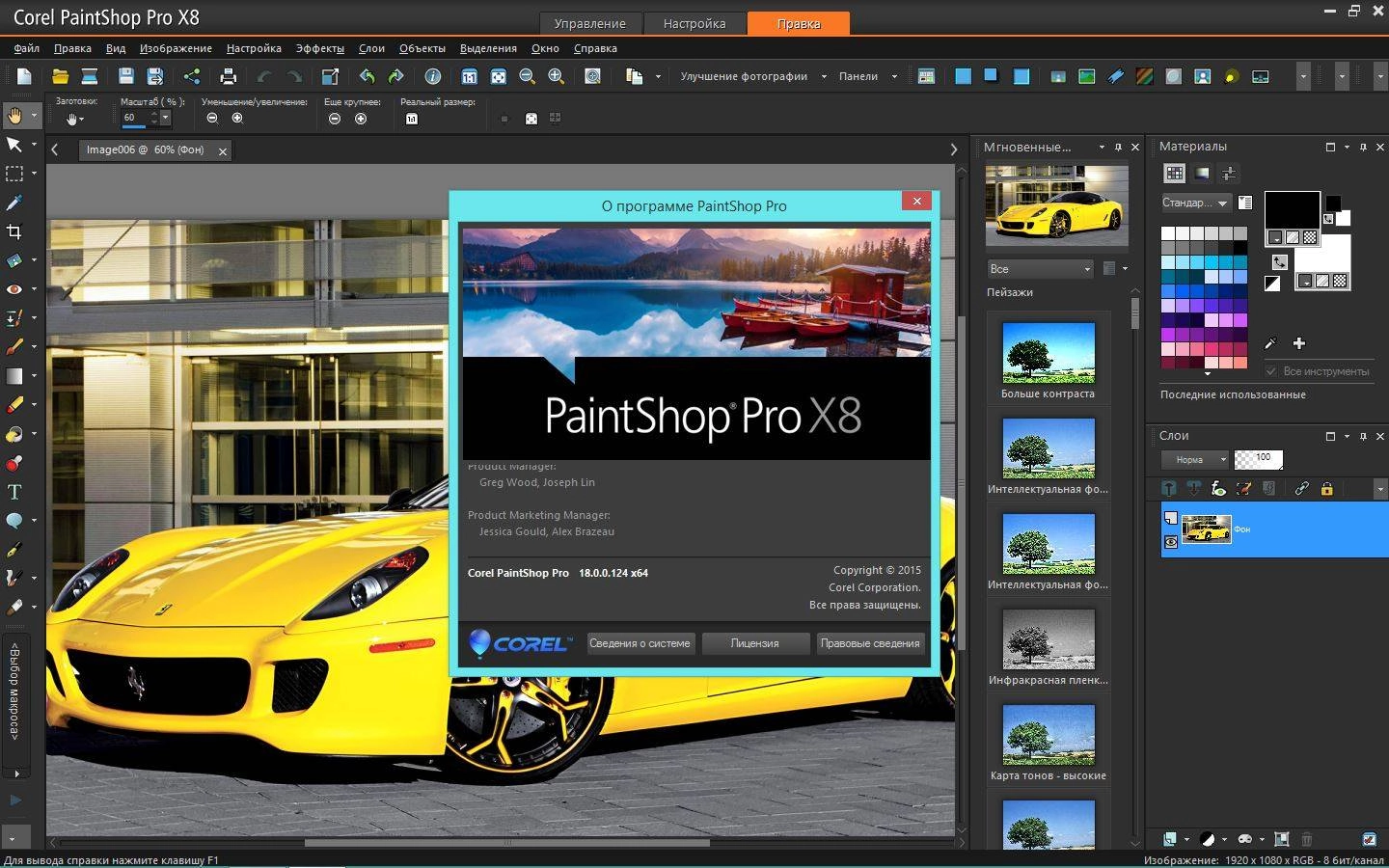Viewport: 1389px width, 868px height.
Task: Click the New Layer icon in Layers panel
Action: tap(1170, 839)
